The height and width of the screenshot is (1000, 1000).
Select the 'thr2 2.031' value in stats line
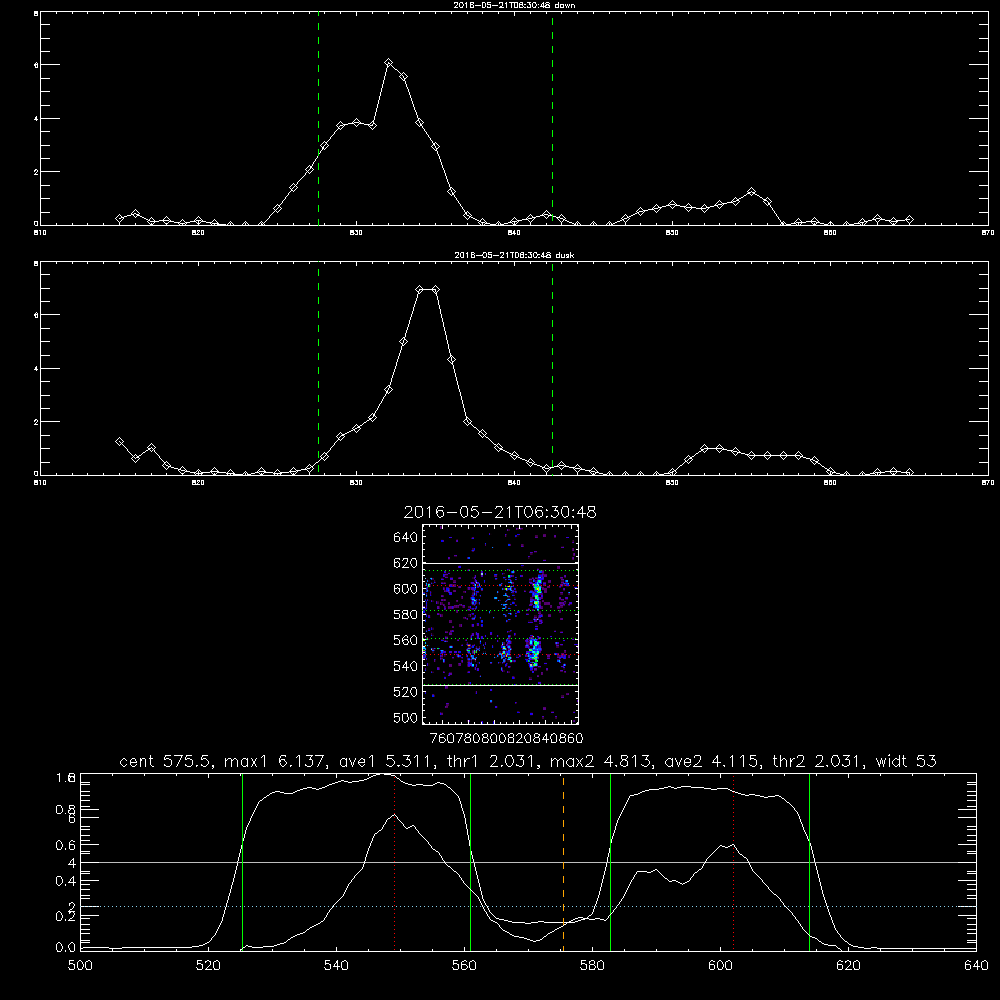(818, 761)
